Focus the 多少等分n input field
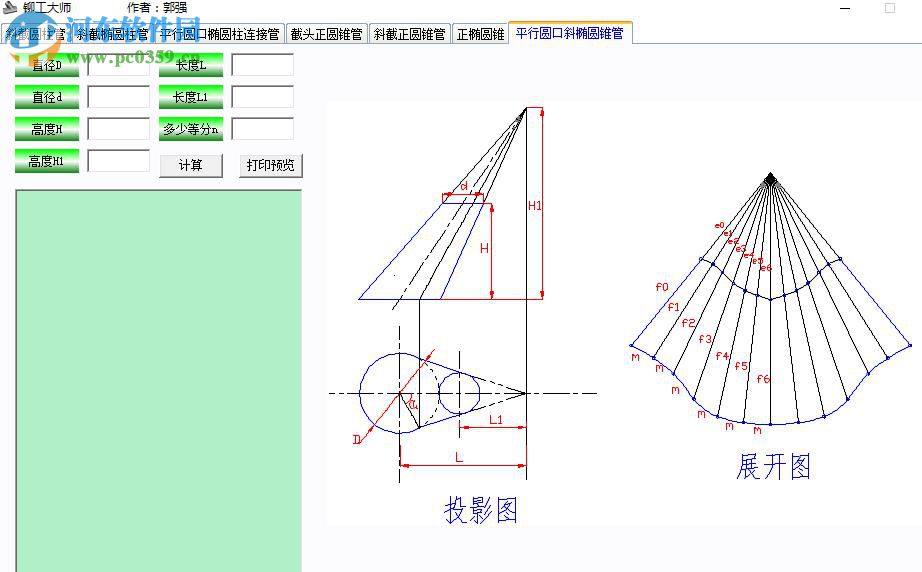Screen dimensions: 922x572 [x=263, y=129]
